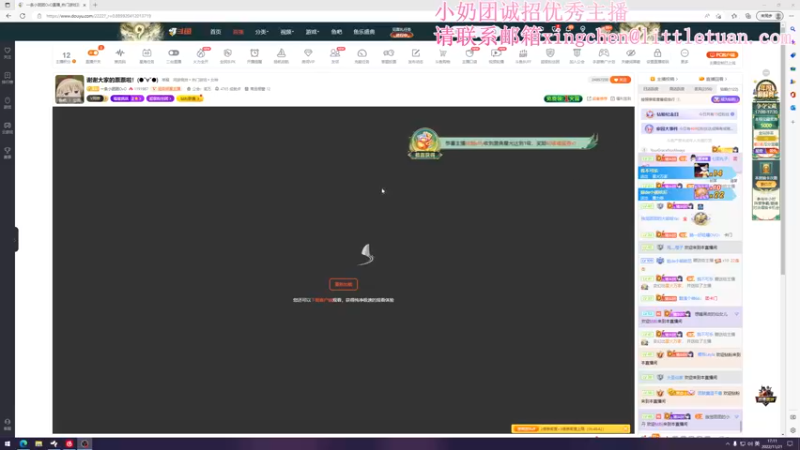This screenshot has height=450, width=800.
Task: Click the Douyu logo in the header
Action: 180,32
